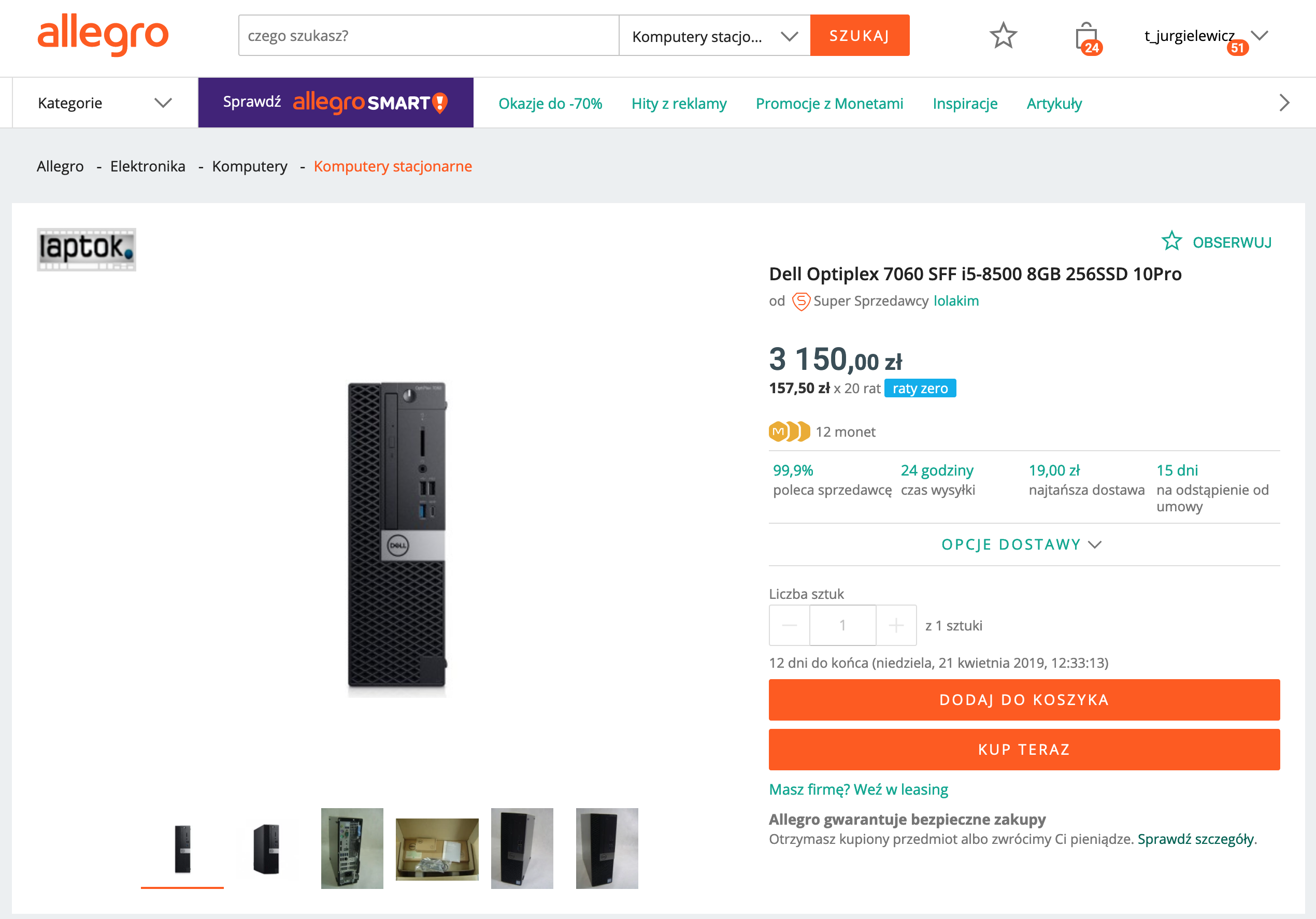This screenshot has width=1316, height=919.
Task: Click the Super Sprzedawcy badge icon
Action: (800, 301)
